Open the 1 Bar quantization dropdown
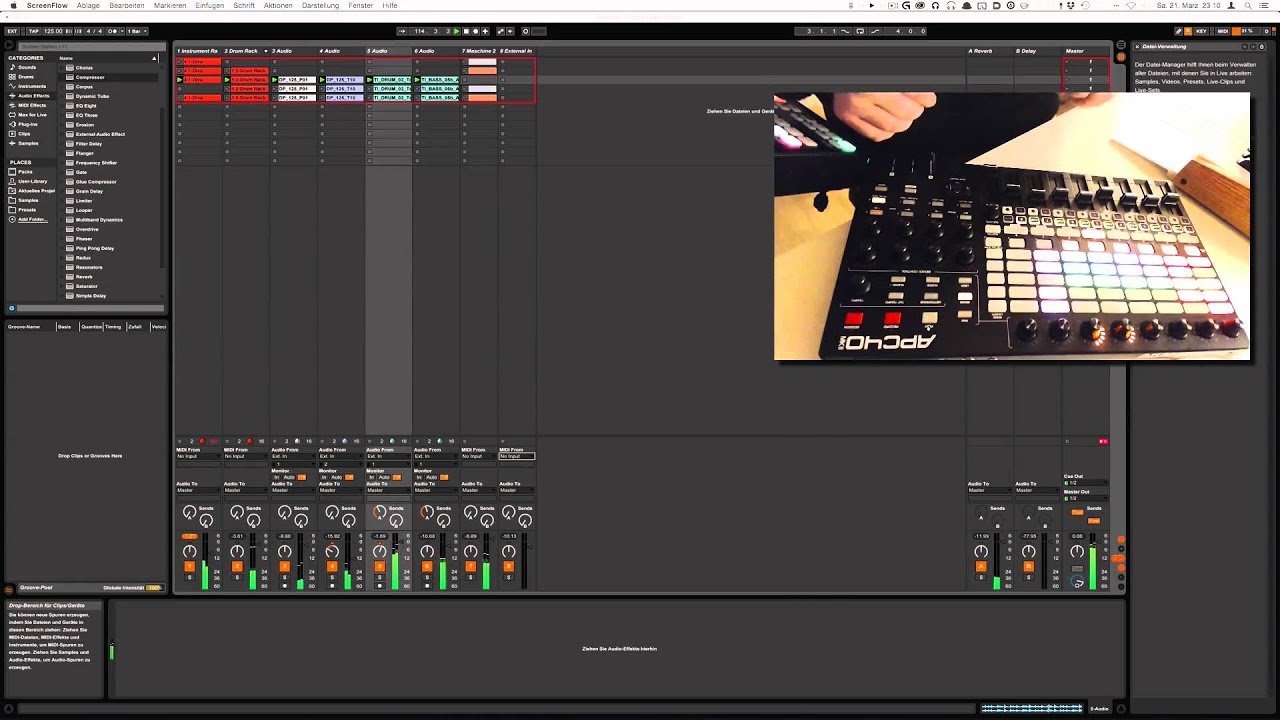Viewport: 1280px width, 720px height. [135, 31]
